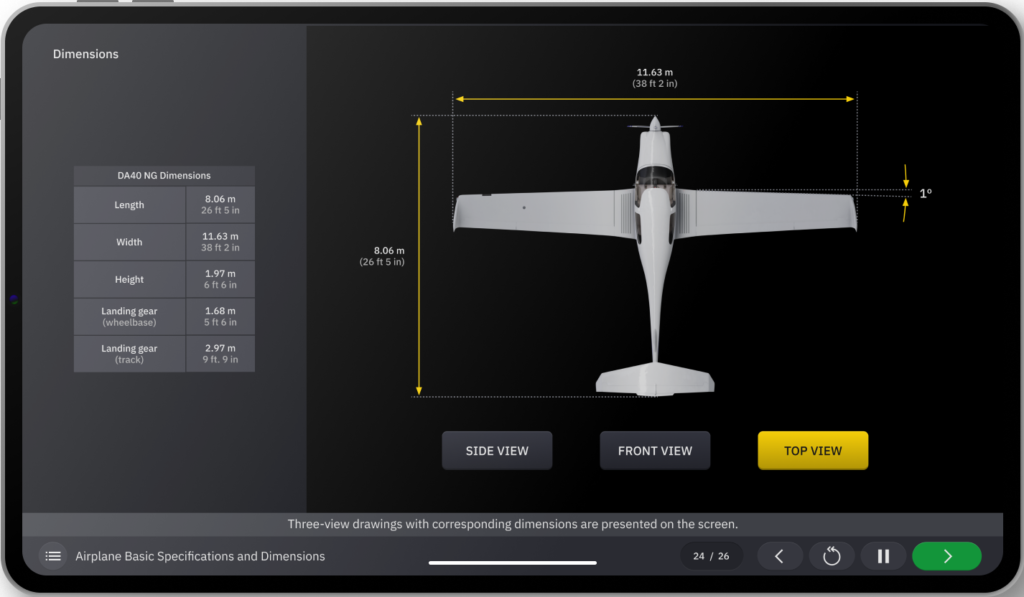Open the table of contents menu icon
Screen dimensions: 1024x597
(x=54, y=556)
